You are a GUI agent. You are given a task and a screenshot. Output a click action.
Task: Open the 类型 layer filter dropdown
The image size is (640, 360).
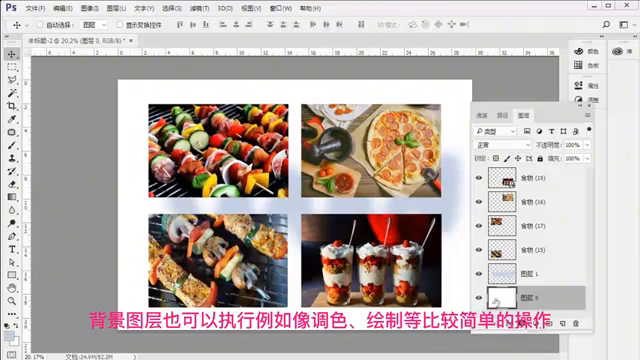point(495,131)
